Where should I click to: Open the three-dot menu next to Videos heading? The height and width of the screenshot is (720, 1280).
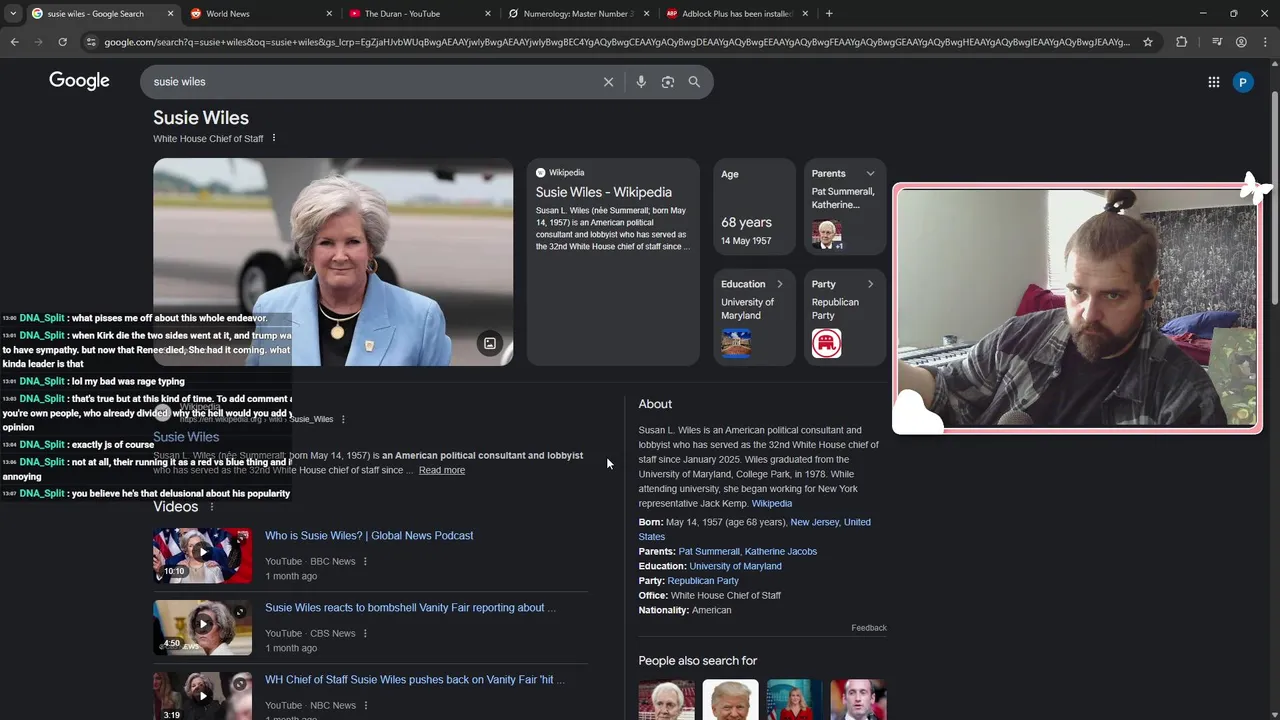(211, 507)
